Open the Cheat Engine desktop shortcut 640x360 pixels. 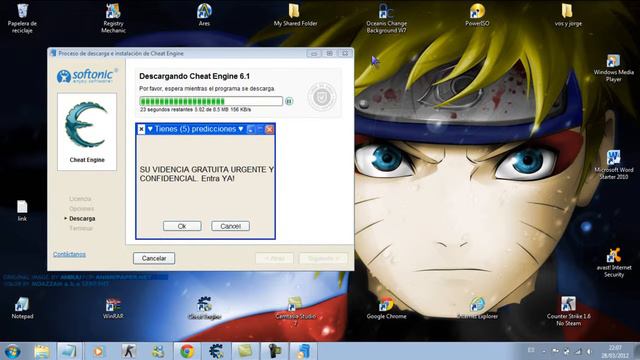[x=204, y=308]
